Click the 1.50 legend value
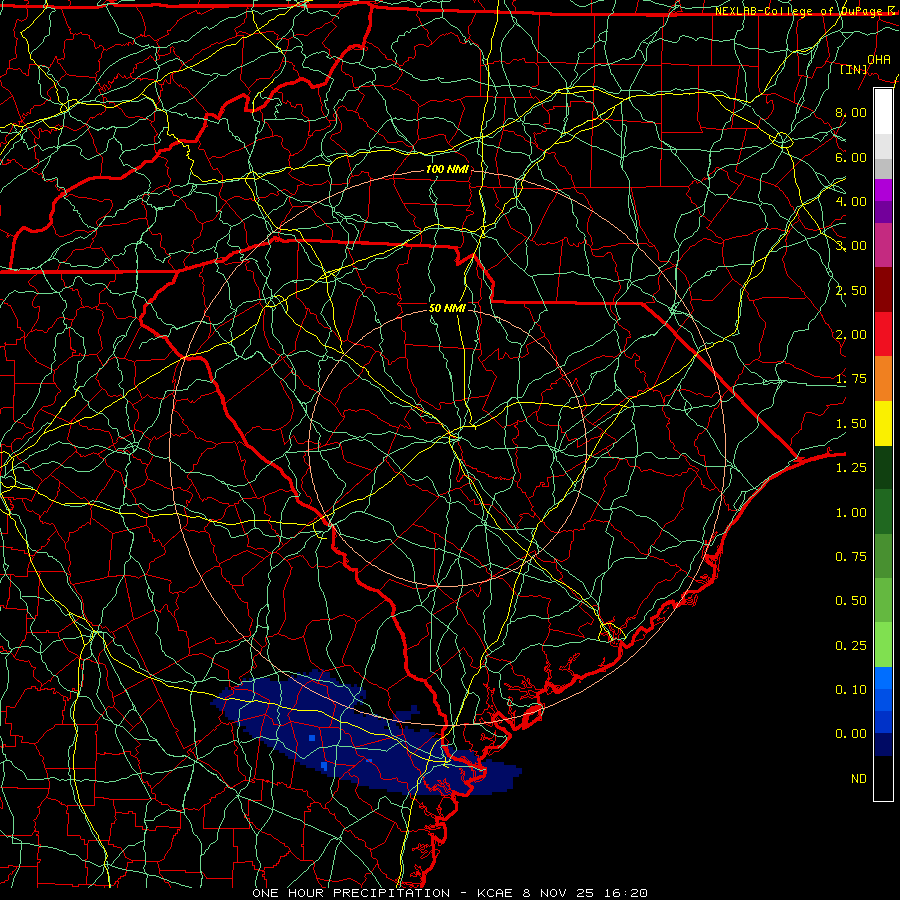900x900 pixels. (x=851, y=424)
